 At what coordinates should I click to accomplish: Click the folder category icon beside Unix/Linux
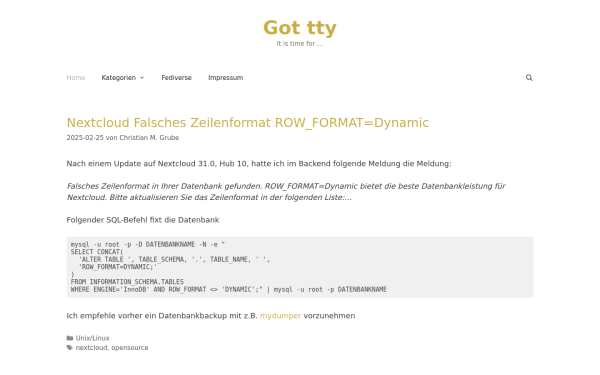click(70, 338)
